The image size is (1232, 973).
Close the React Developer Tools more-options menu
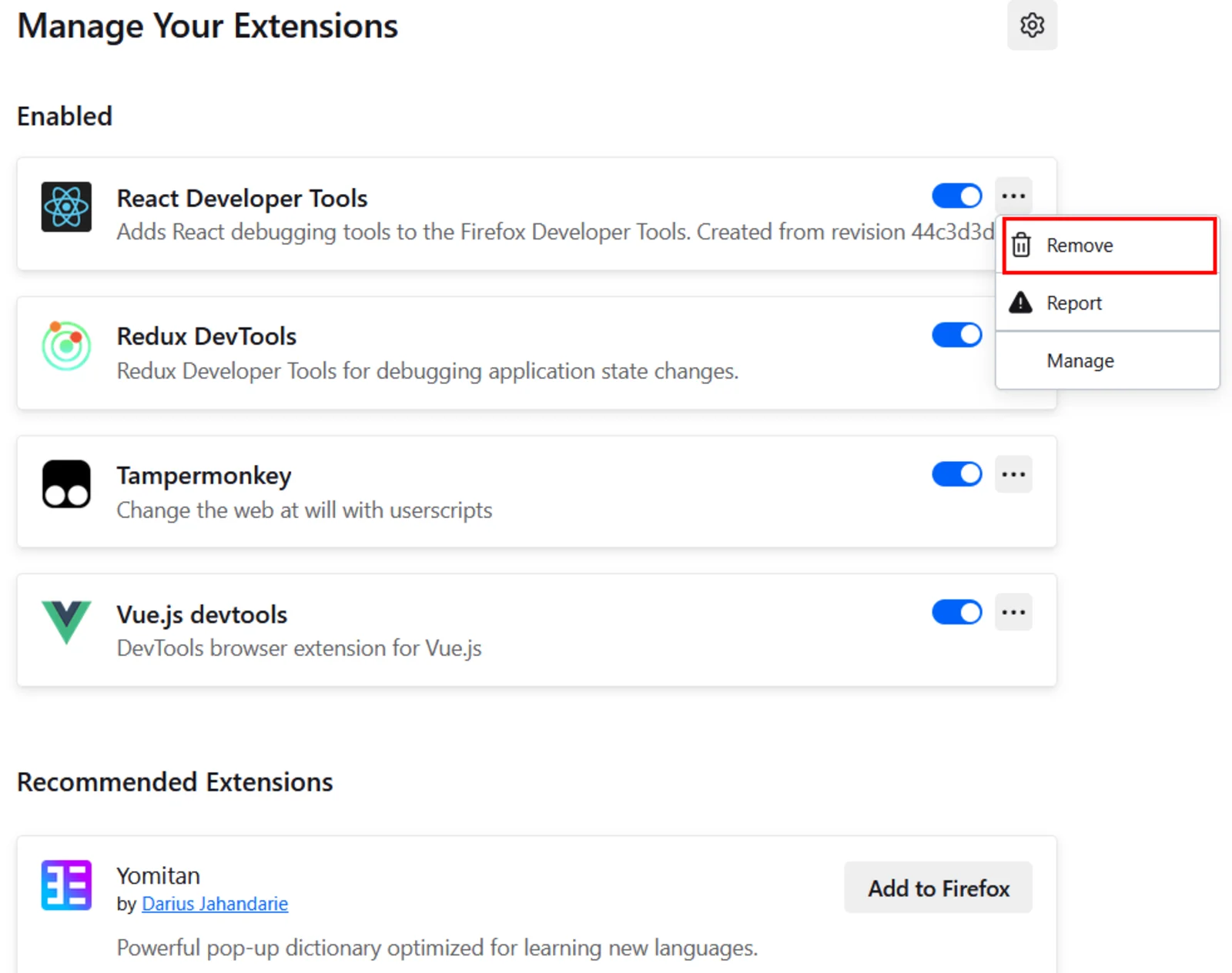[1013, 196]
